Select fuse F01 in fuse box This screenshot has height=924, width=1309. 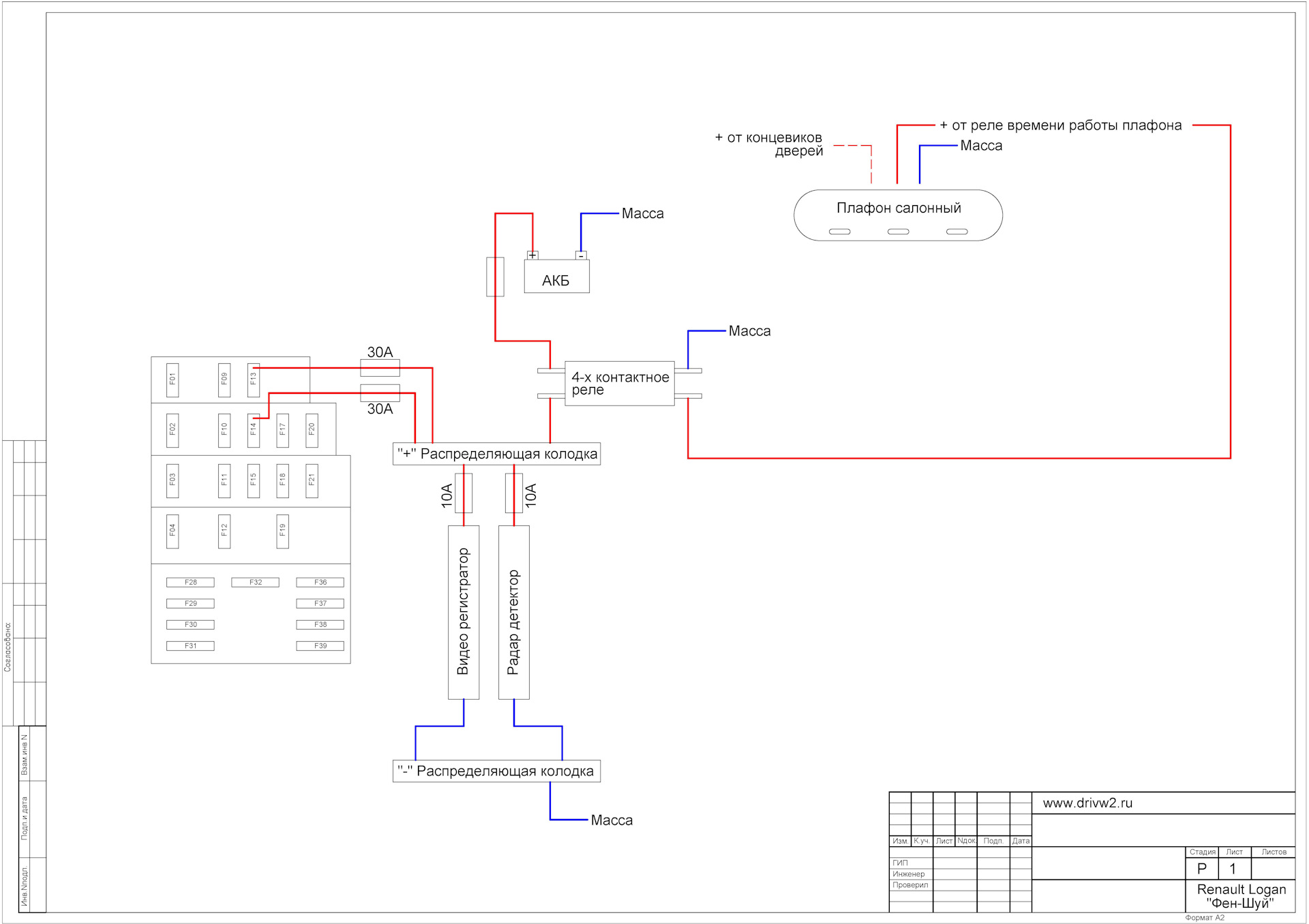(172, 380)
